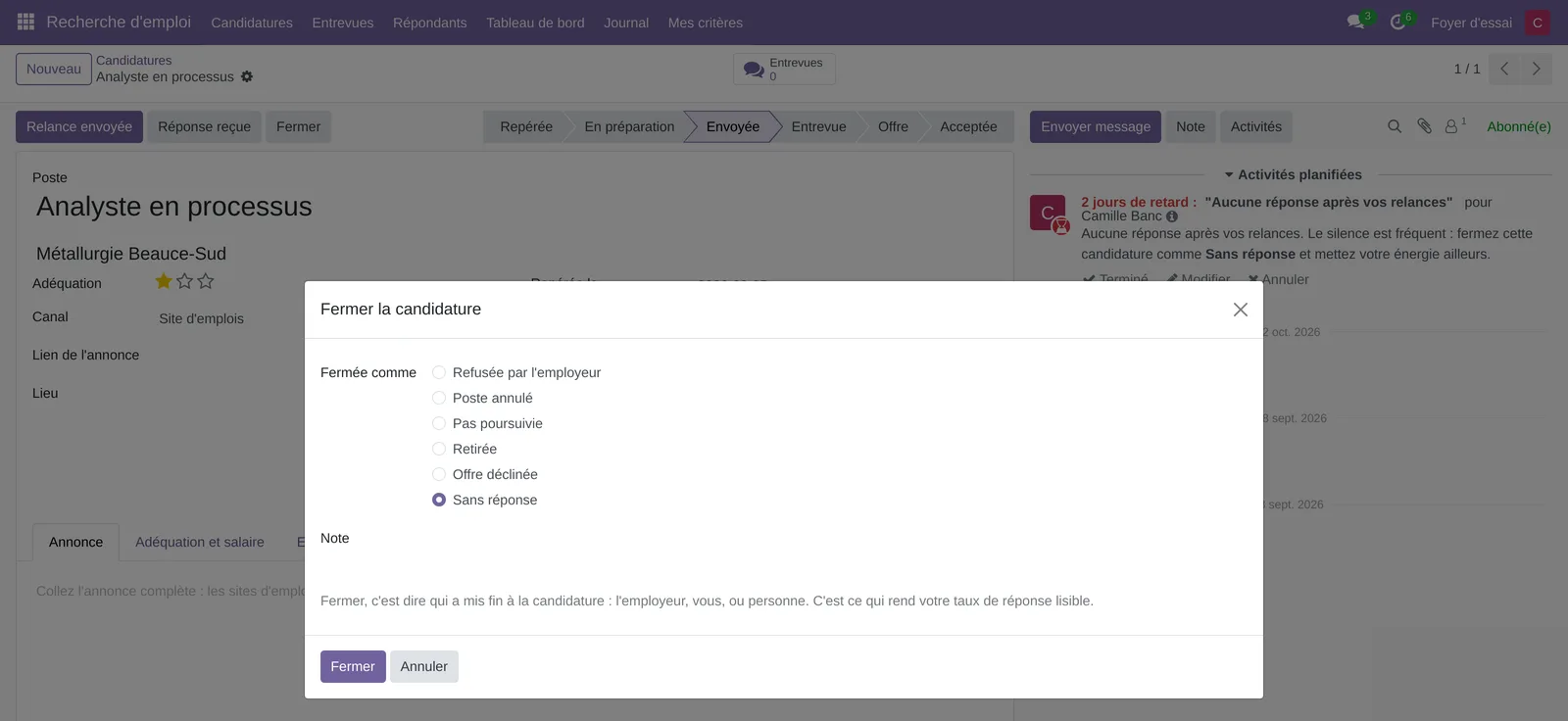
Task: Open the conversations chat bubble icon
Action: coord(1356,22)
